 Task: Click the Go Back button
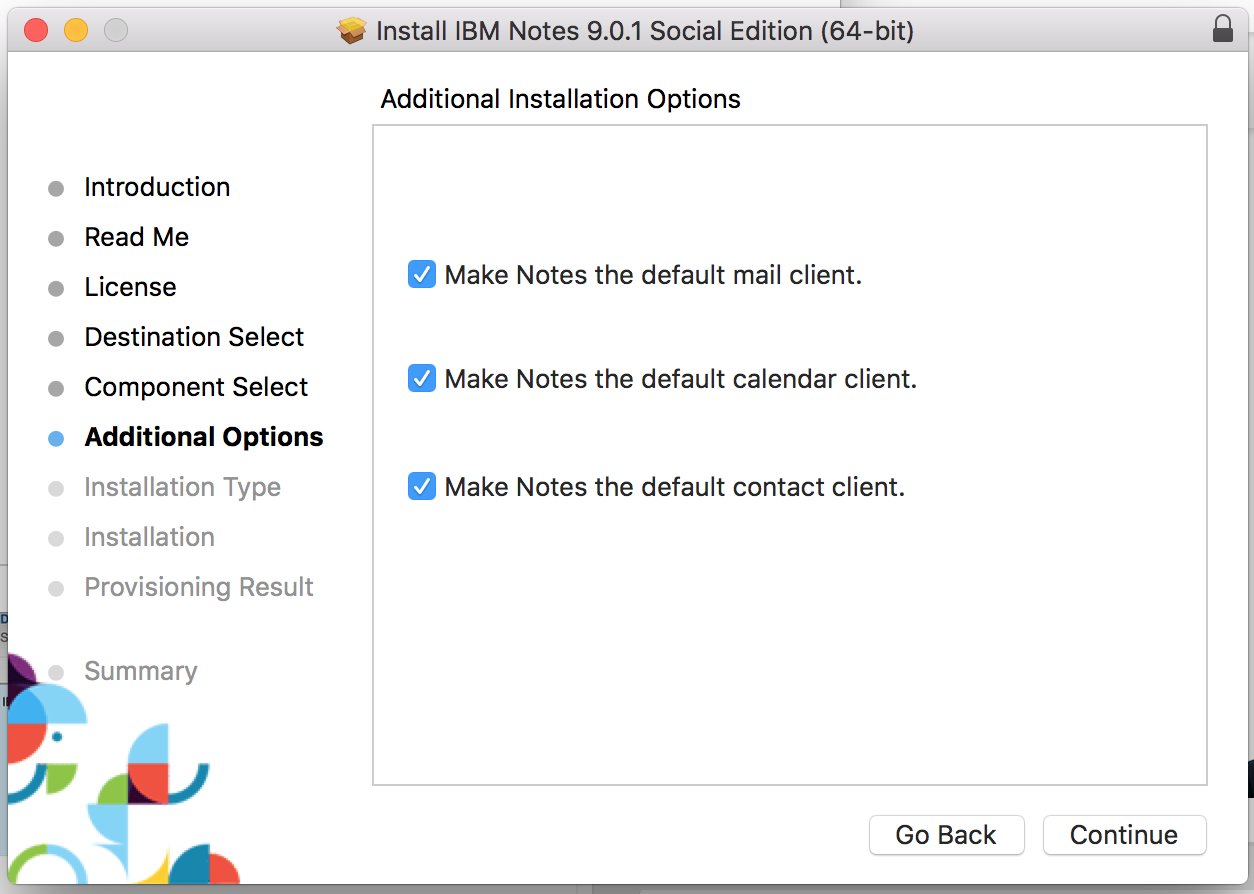coord(946,835)
